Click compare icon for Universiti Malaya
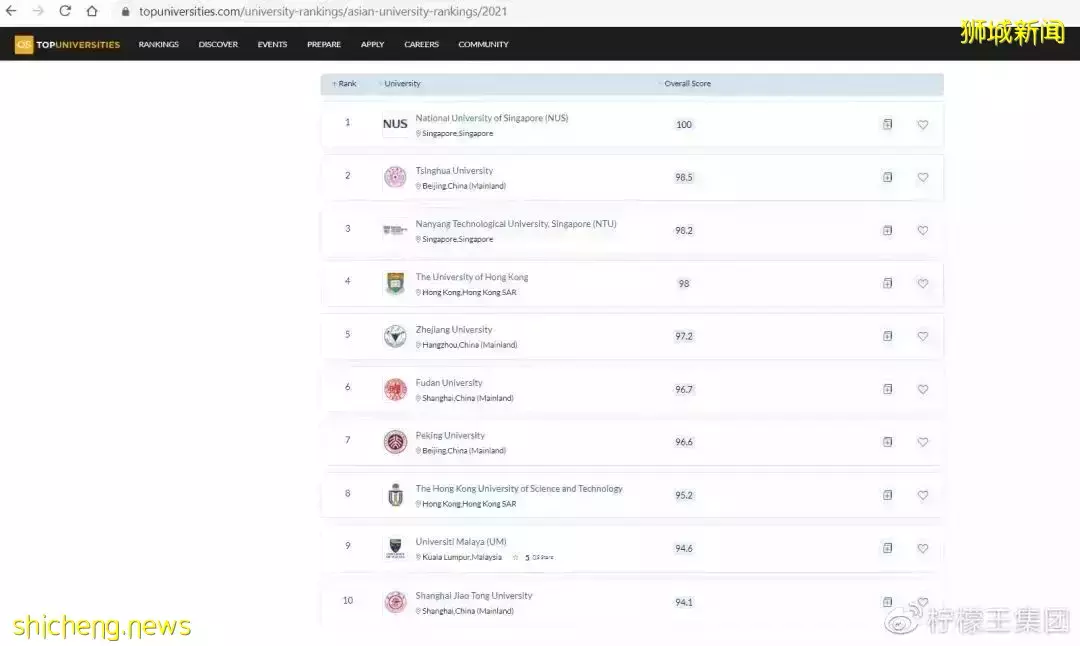1080x646 pixels. (x=887, y=548)
